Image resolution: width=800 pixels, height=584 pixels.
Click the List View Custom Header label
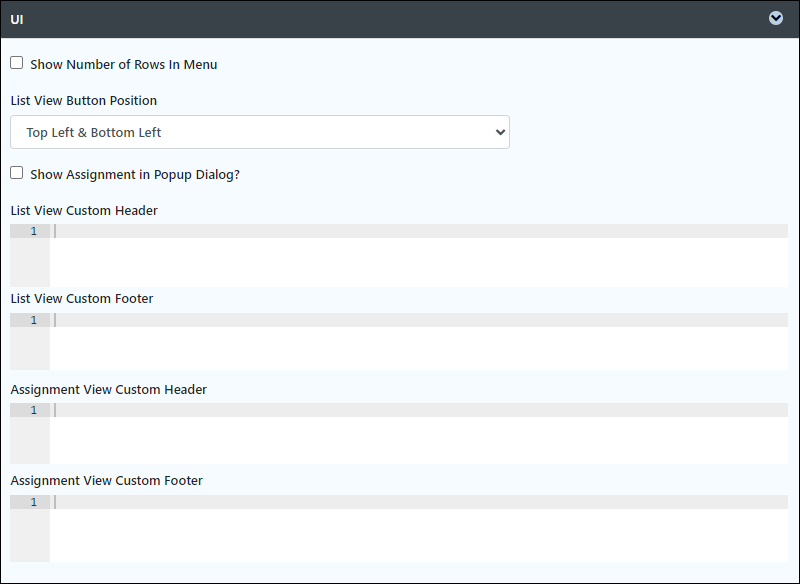tap(84, 211)
